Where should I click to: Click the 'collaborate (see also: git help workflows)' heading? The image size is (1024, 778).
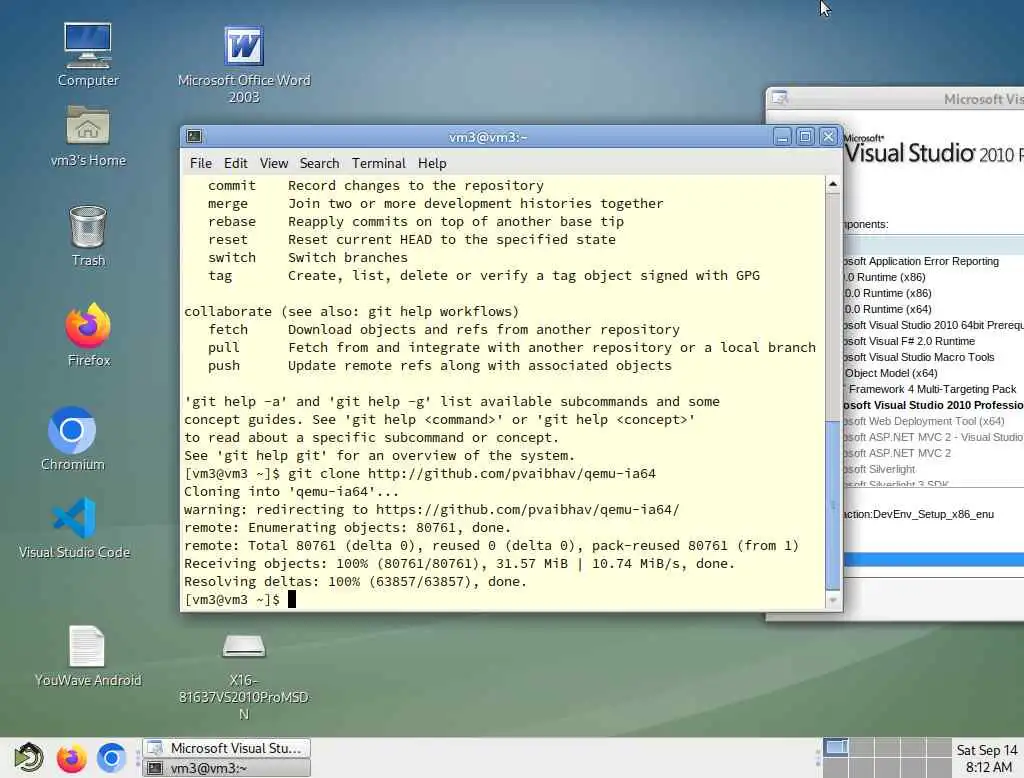coord(351,312)
